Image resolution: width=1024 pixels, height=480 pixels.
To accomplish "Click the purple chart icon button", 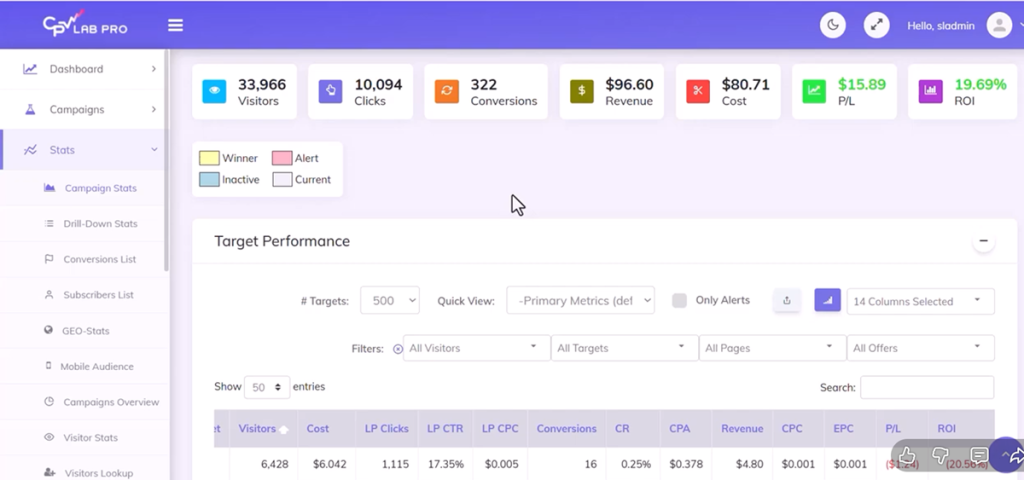I will point(827,300).
